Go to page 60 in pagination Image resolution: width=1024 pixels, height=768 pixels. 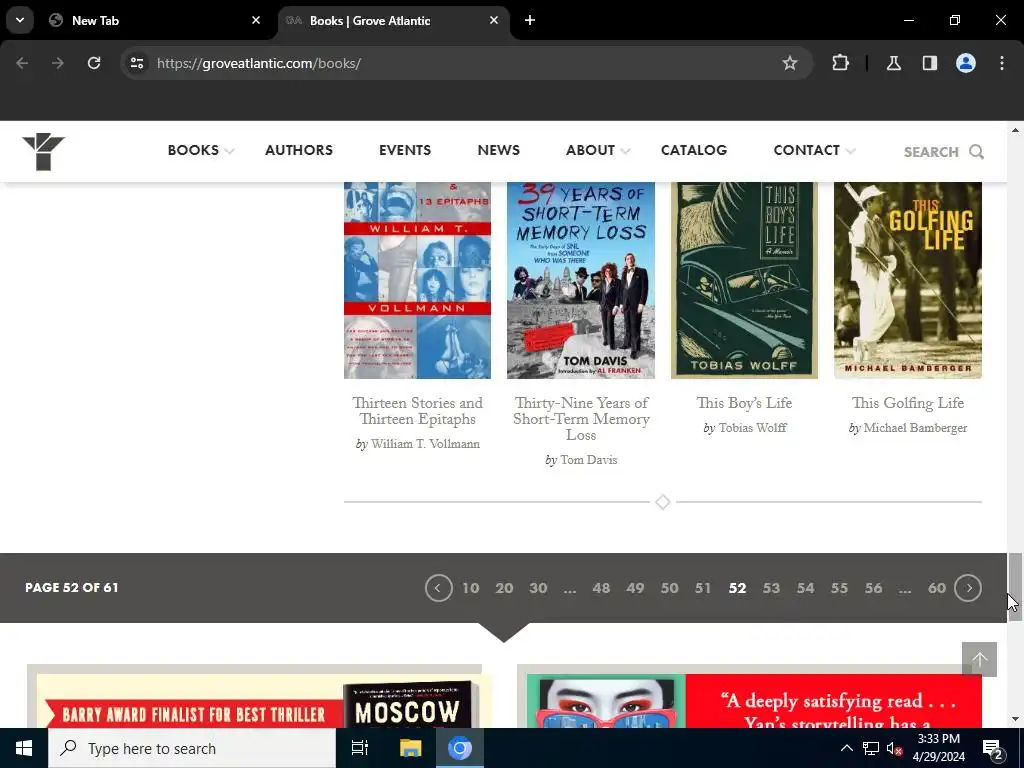click(936, 588)
